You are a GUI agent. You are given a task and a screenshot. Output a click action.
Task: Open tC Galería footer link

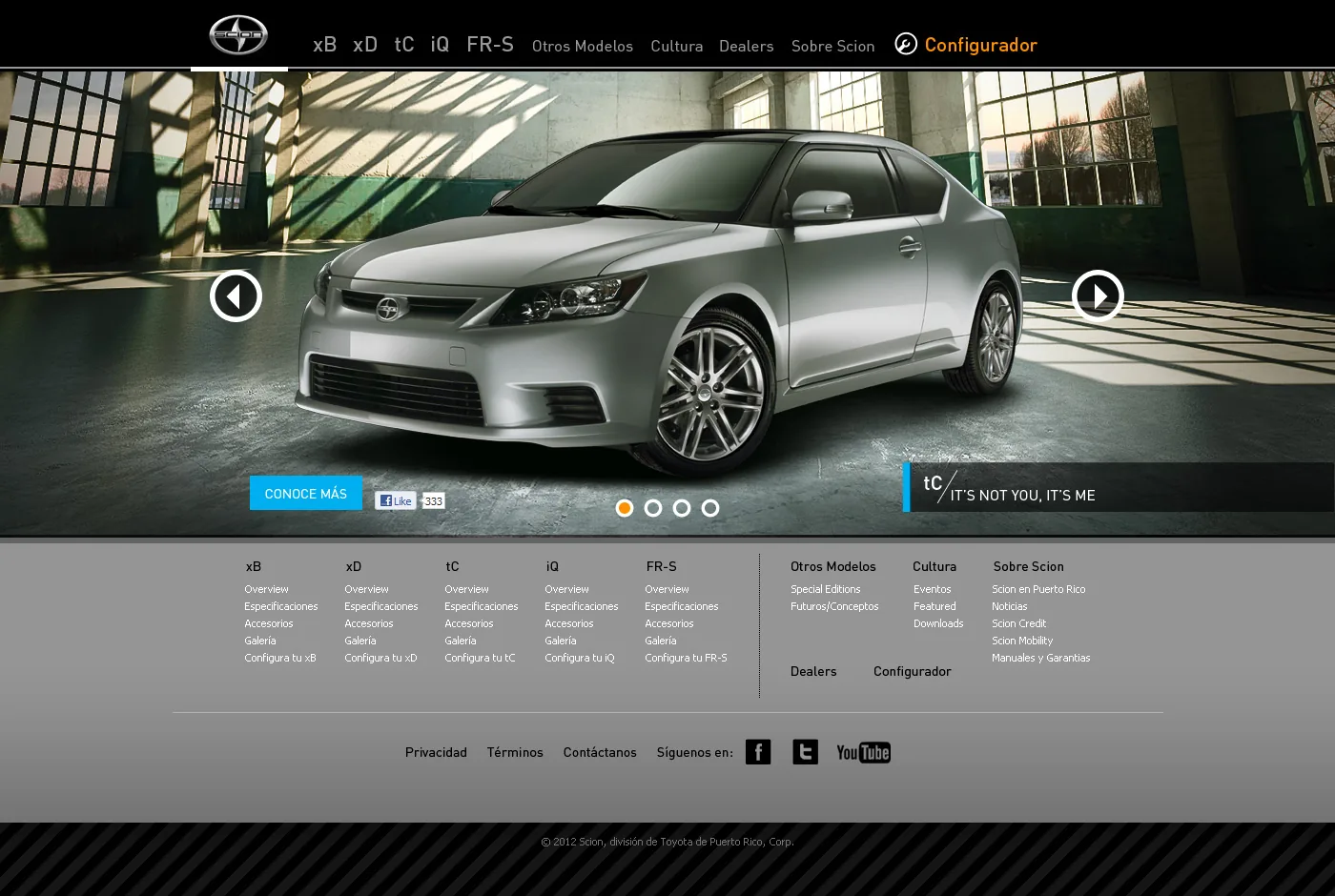pyautogui.click(x=461, y=641)
